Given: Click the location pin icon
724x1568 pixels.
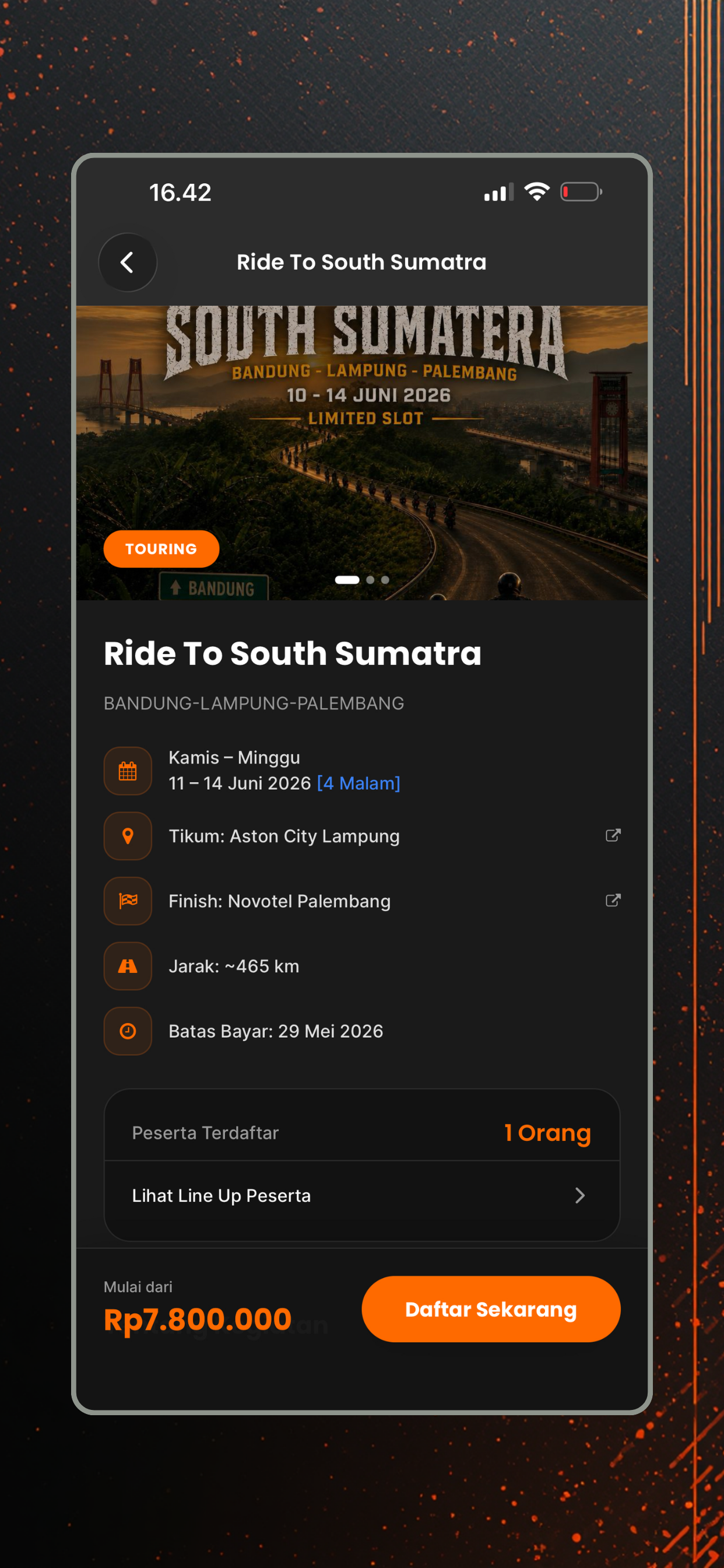Looking at the screenshot, I should [128, 836].
